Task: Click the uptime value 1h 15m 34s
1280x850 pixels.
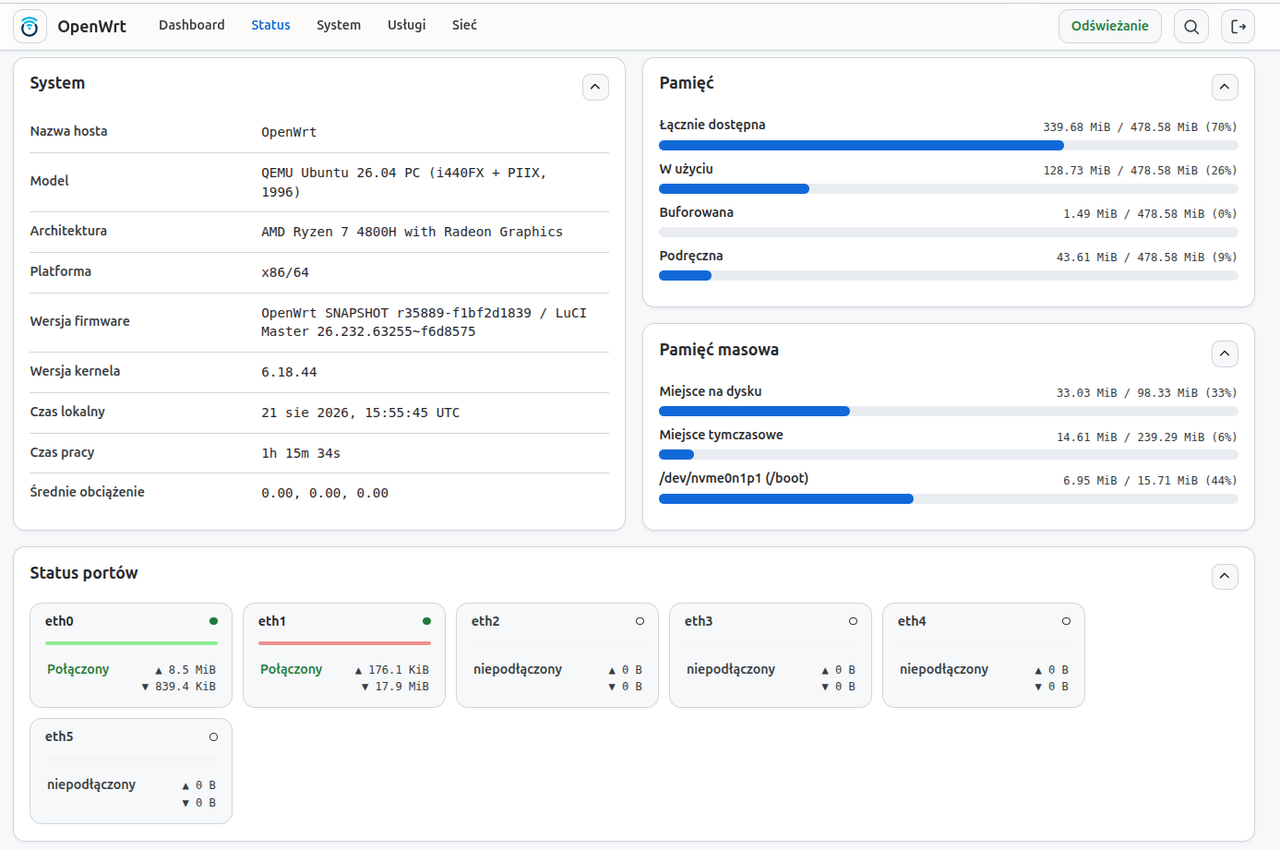Action: [x=301, y=453]
